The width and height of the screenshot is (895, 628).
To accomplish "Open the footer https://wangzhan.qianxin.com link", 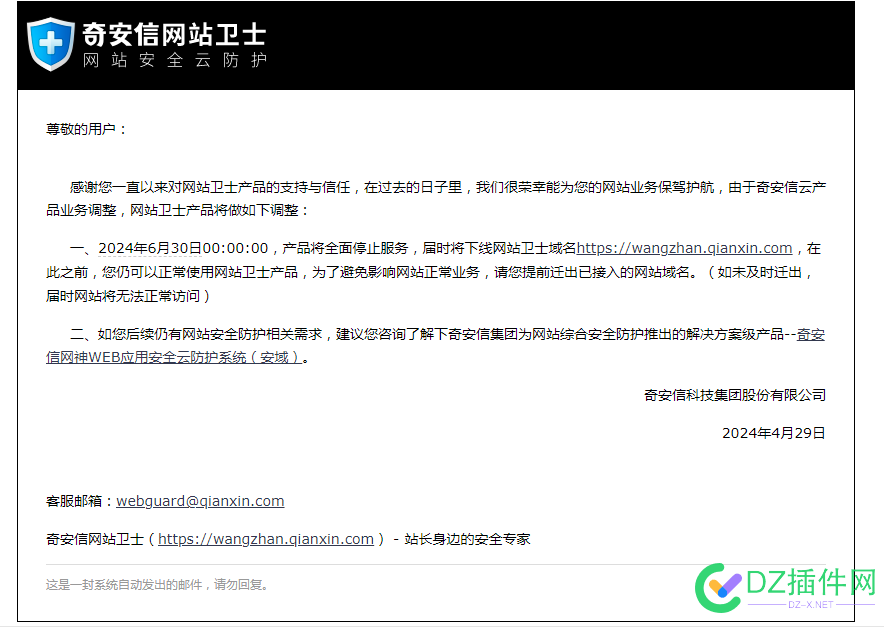I will click(265, 539).
